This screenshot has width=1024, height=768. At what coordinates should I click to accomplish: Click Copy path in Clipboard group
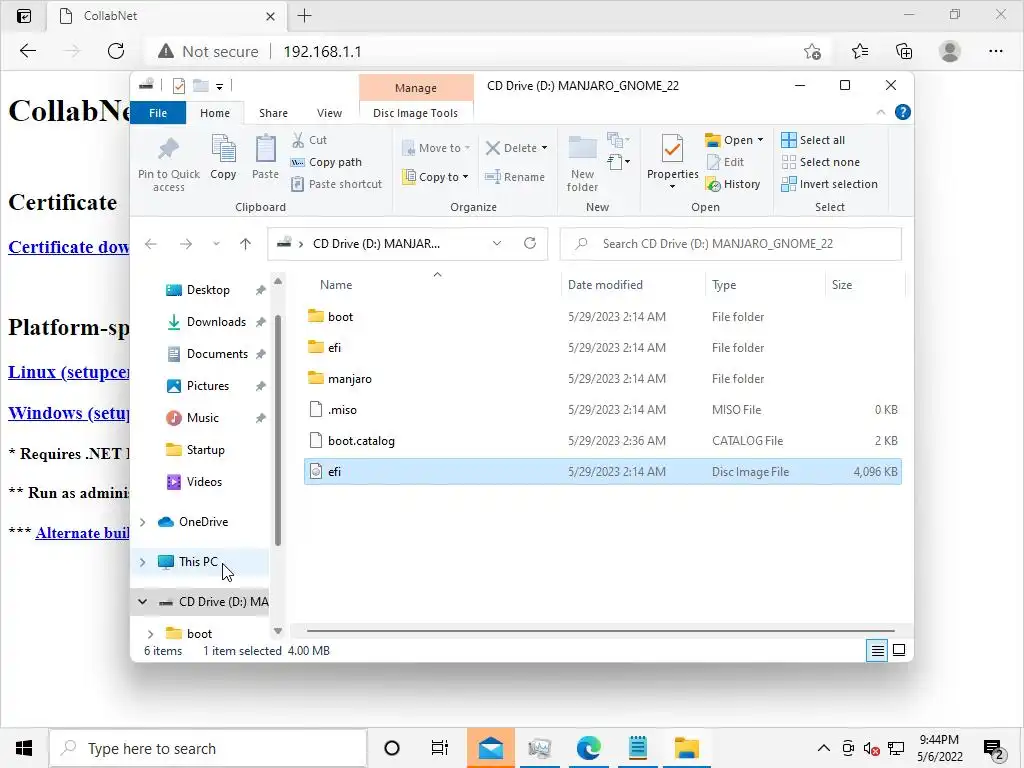327,162
